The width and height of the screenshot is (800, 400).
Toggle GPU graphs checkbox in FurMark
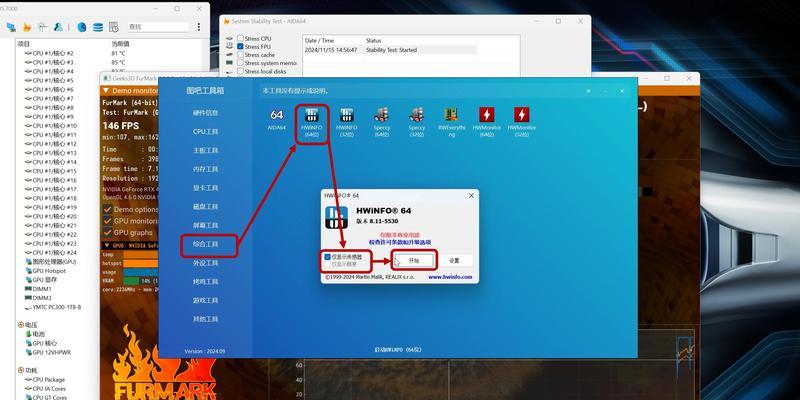pyautogui.click(x=107, y=233)
